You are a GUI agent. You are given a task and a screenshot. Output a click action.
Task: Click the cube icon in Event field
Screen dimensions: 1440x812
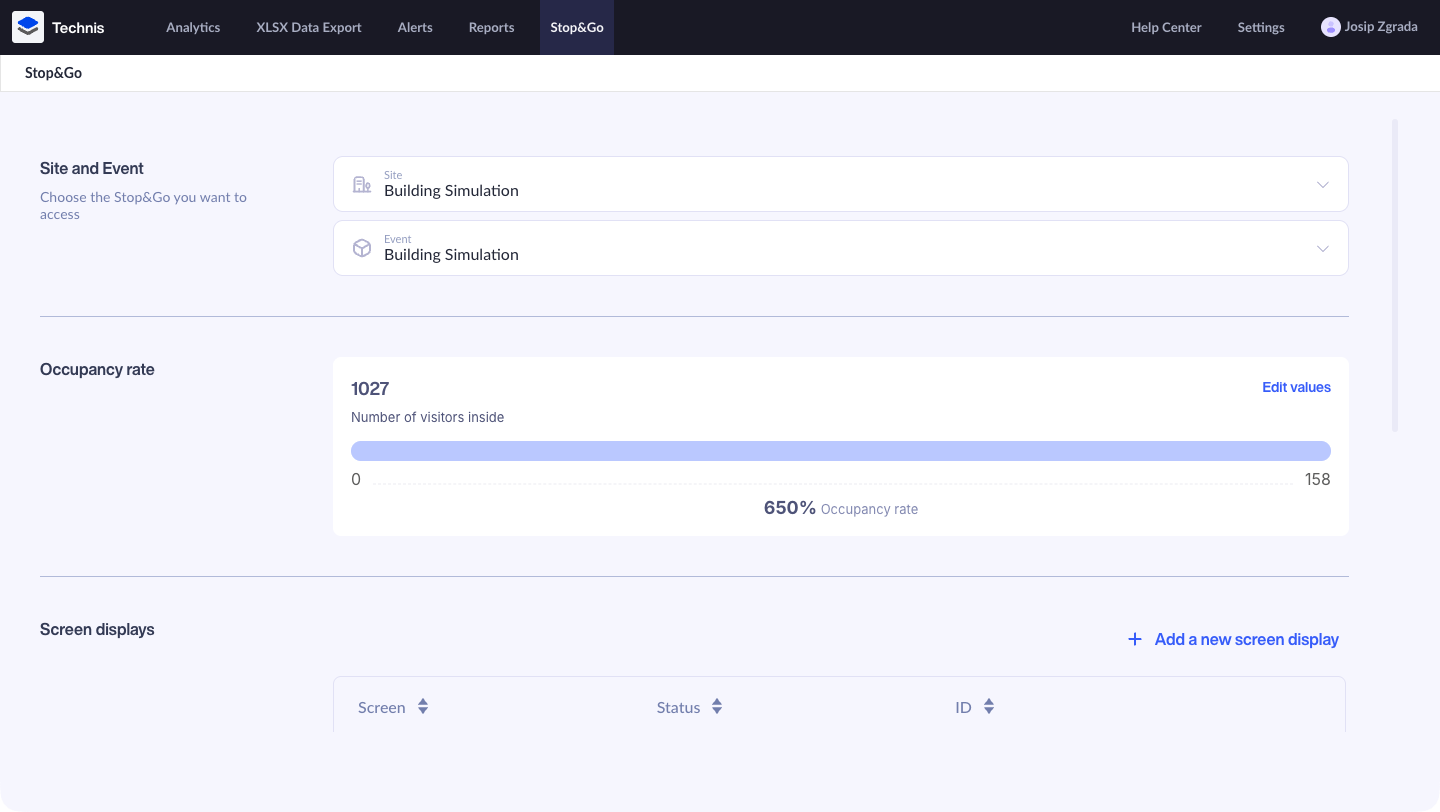[x=362, y=248]
